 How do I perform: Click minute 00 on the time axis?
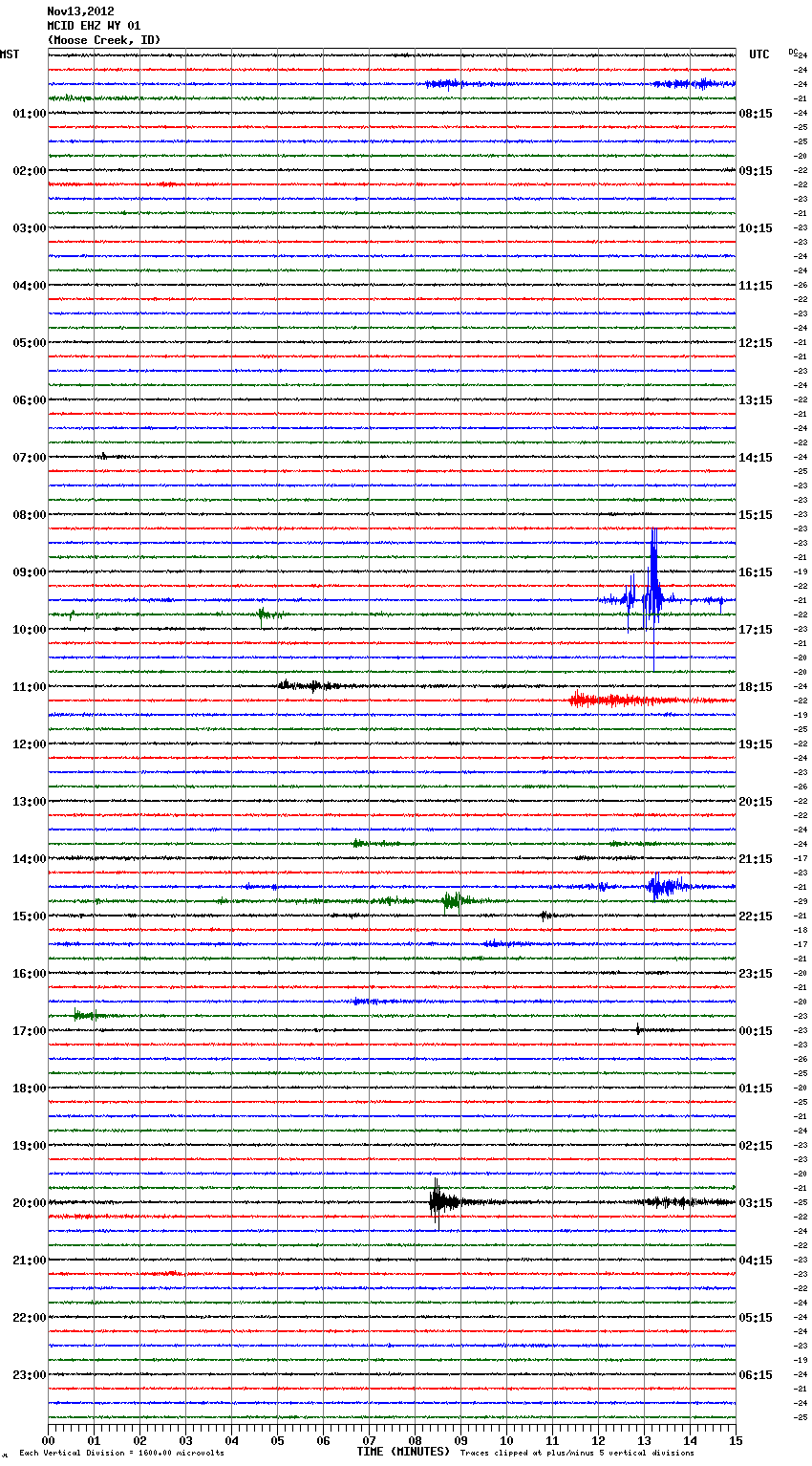pos(48,1440)
